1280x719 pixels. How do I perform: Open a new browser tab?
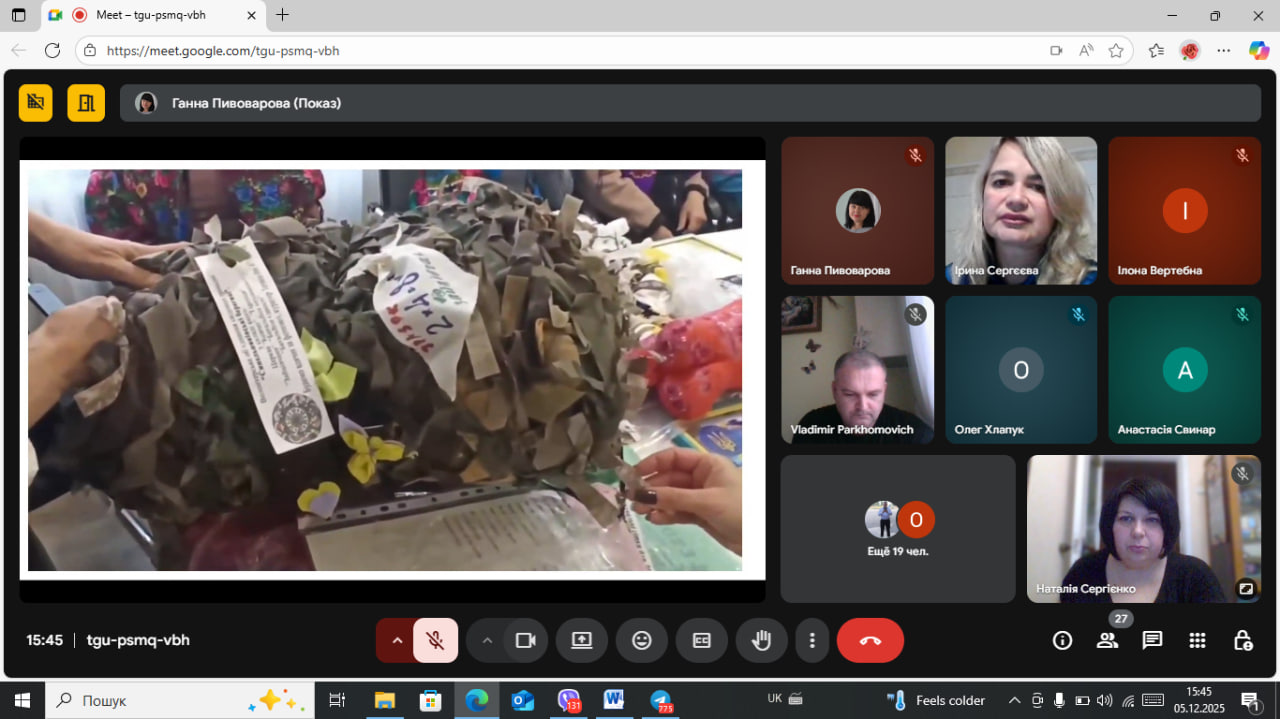click(283, 15)
